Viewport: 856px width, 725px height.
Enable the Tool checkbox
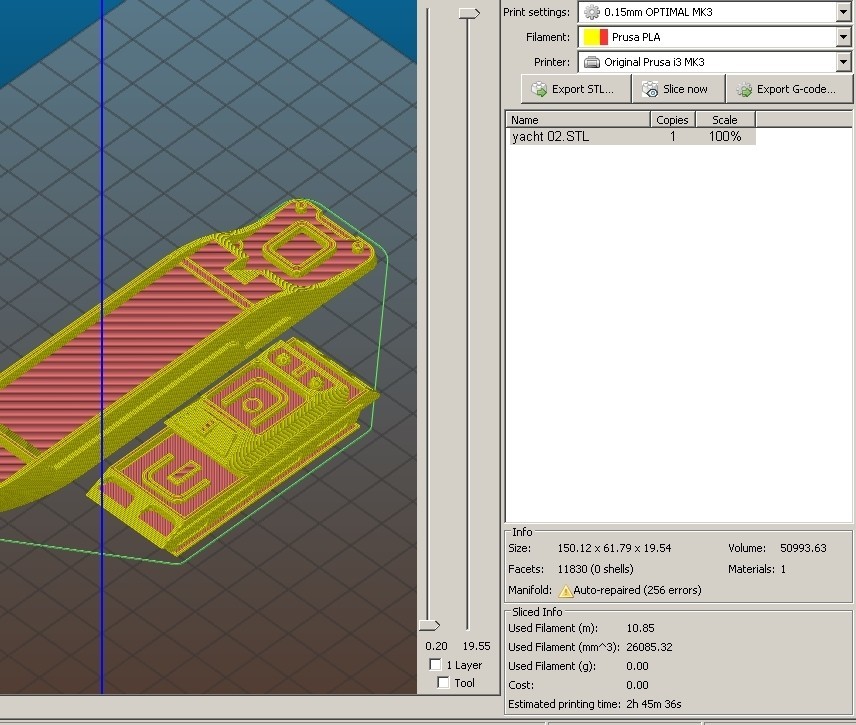[x=443, y=682]
